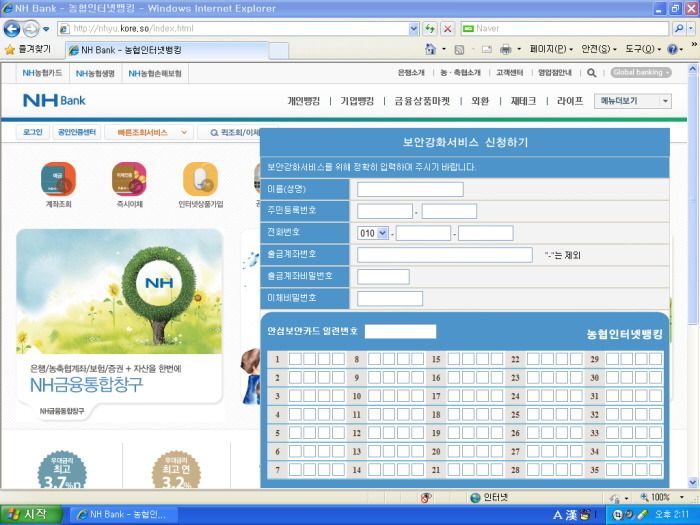
Task: Select the NH Bank 농협인터넷뱅킹 tab
Action: [x=167, y=50]
